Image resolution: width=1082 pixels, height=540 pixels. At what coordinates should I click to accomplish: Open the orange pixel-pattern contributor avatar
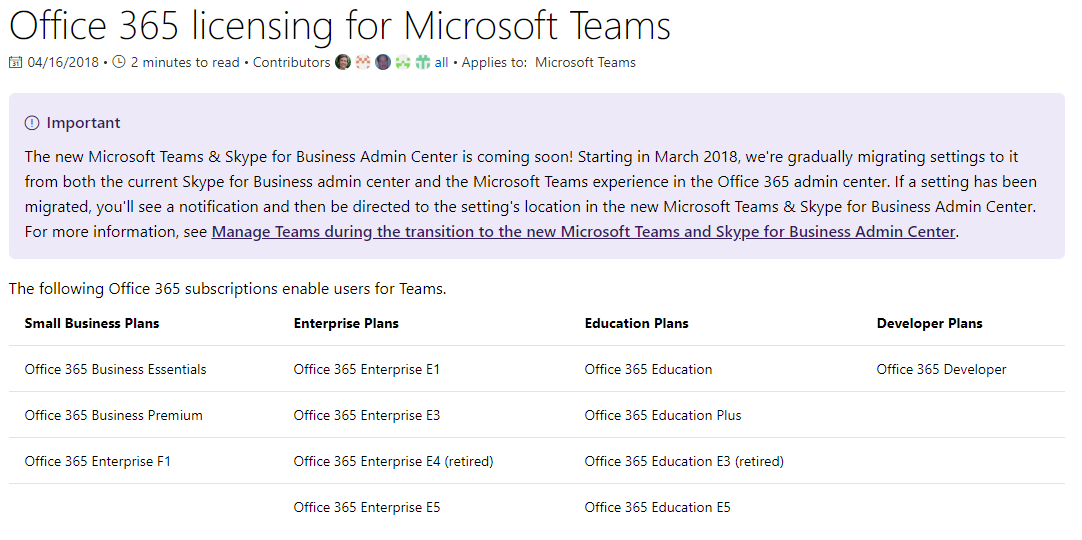click(363, 62)
